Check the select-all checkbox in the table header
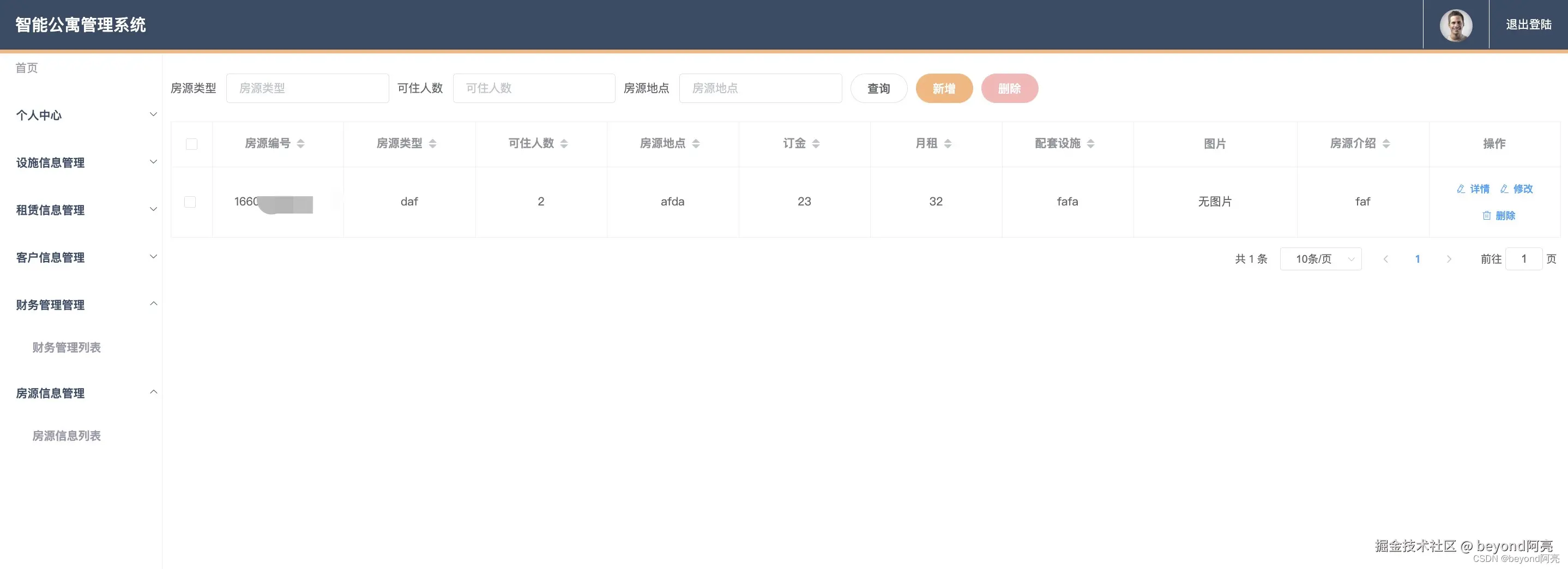The height and width of the screenshot is (569, 1568). pyautogui.click(x=192, y=144)
